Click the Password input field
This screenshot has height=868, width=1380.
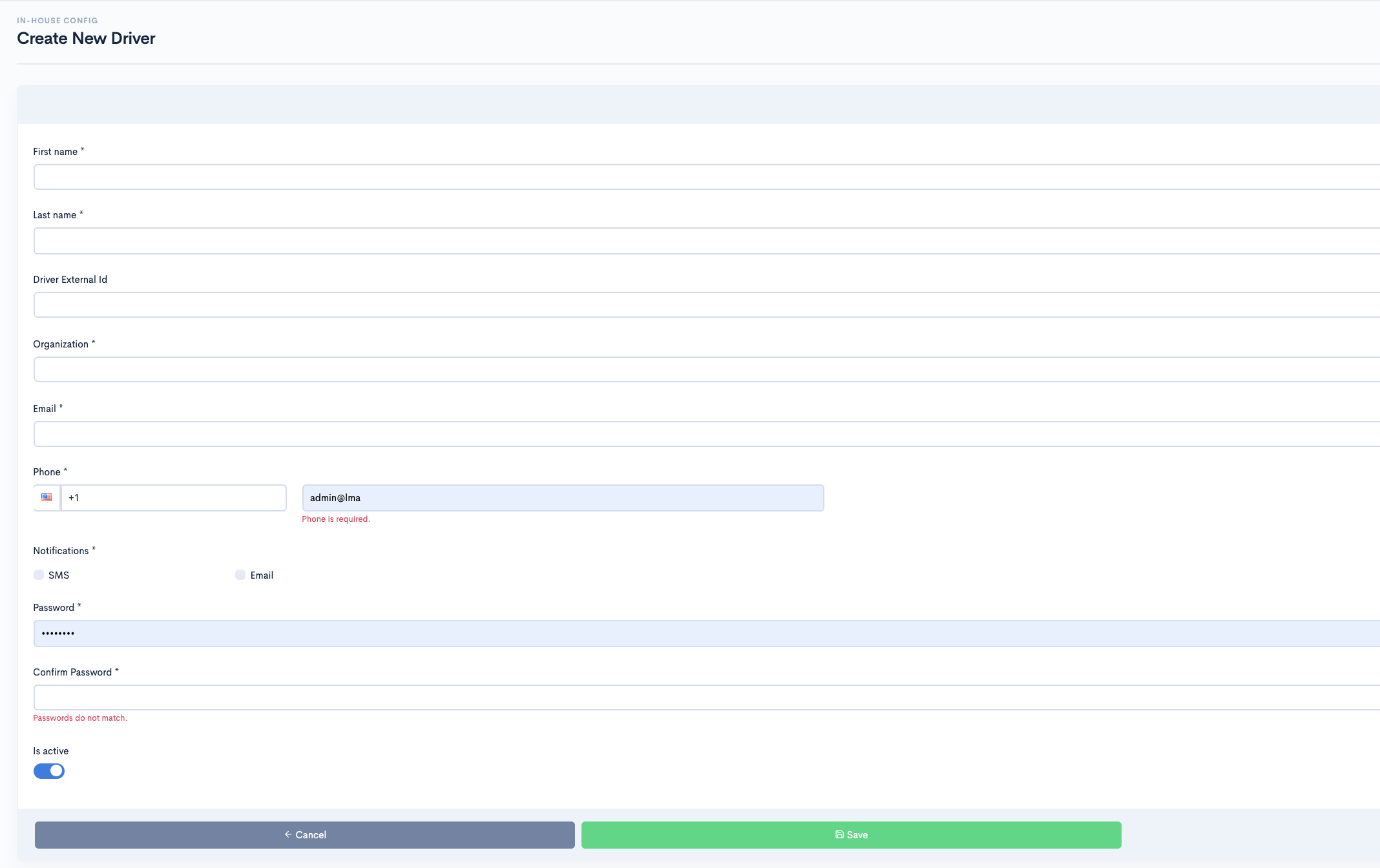click(707, 634)
